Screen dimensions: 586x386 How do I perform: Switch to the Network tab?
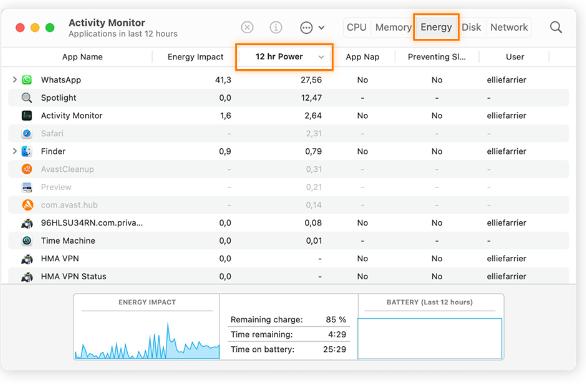(x=509, y=27)
